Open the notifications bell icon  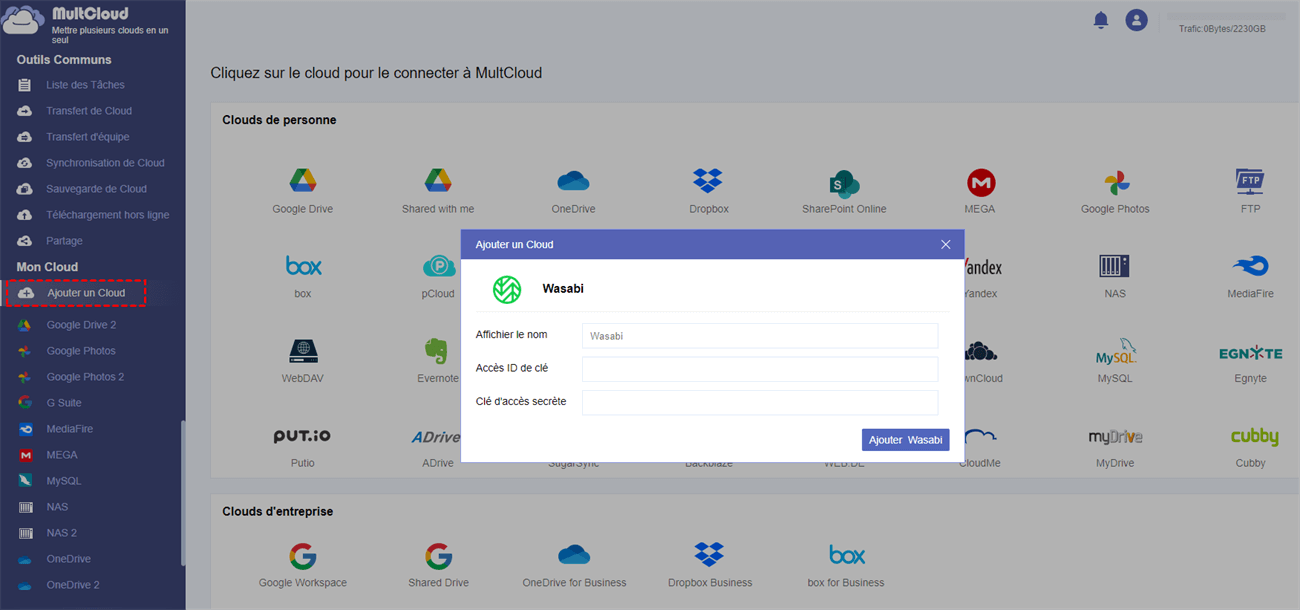coord(1101,20)
